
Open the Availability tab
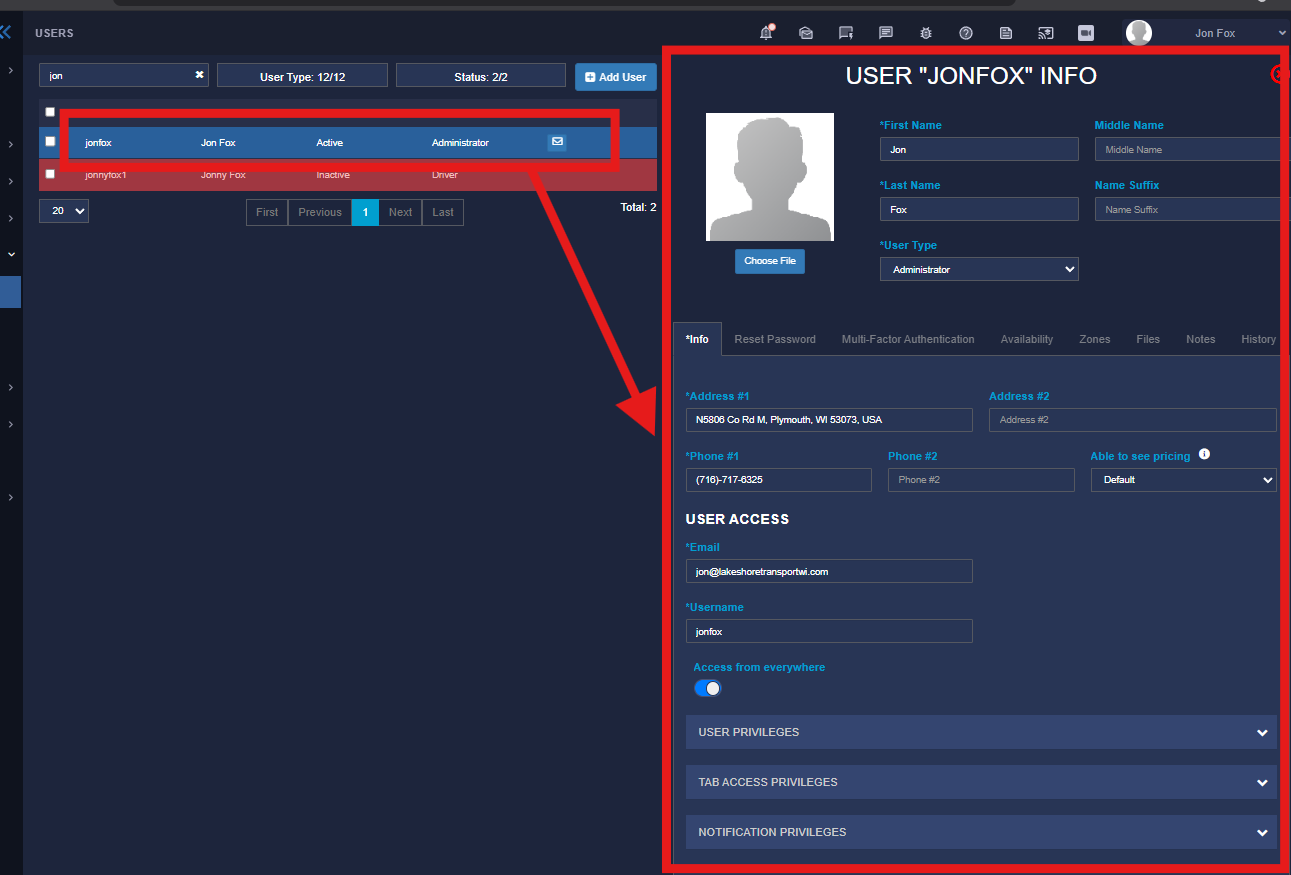coord(1027,339)
